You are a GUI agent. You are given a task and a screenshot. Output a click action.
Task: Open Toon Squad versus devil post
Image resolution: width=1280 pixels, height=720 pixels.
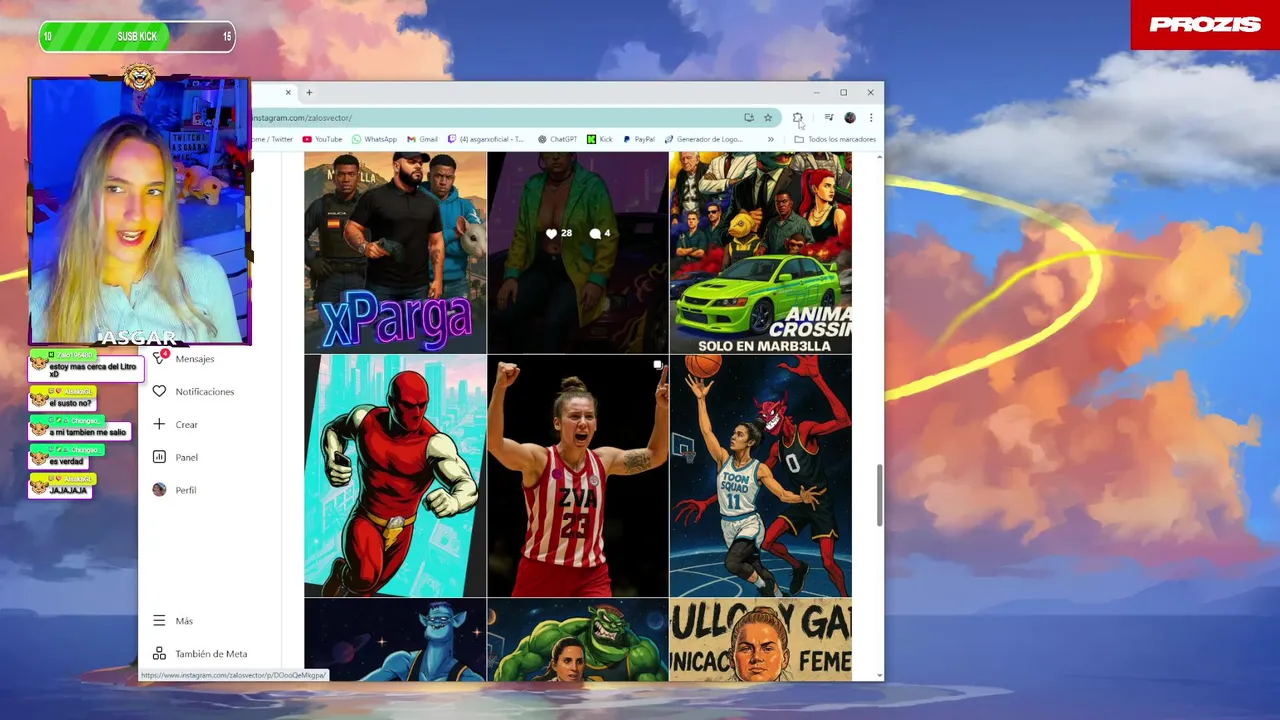pyautogui.click(x=761, y=476)
